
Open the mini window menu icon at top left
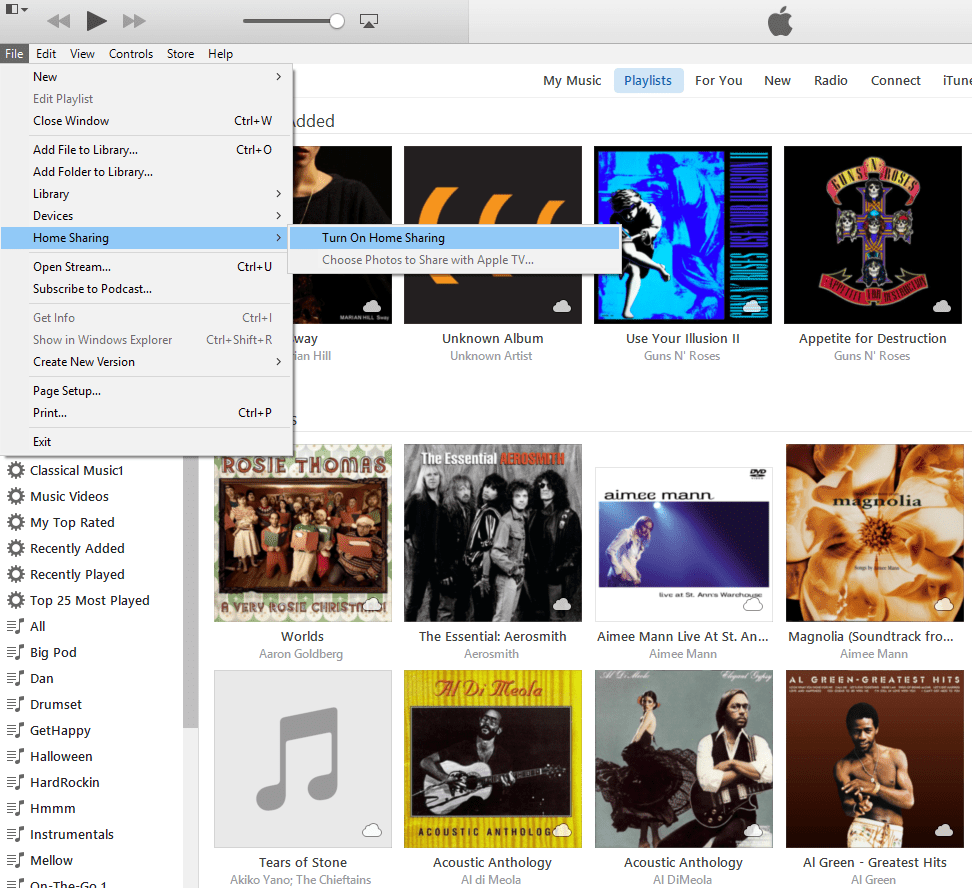(x=16, y=9)
